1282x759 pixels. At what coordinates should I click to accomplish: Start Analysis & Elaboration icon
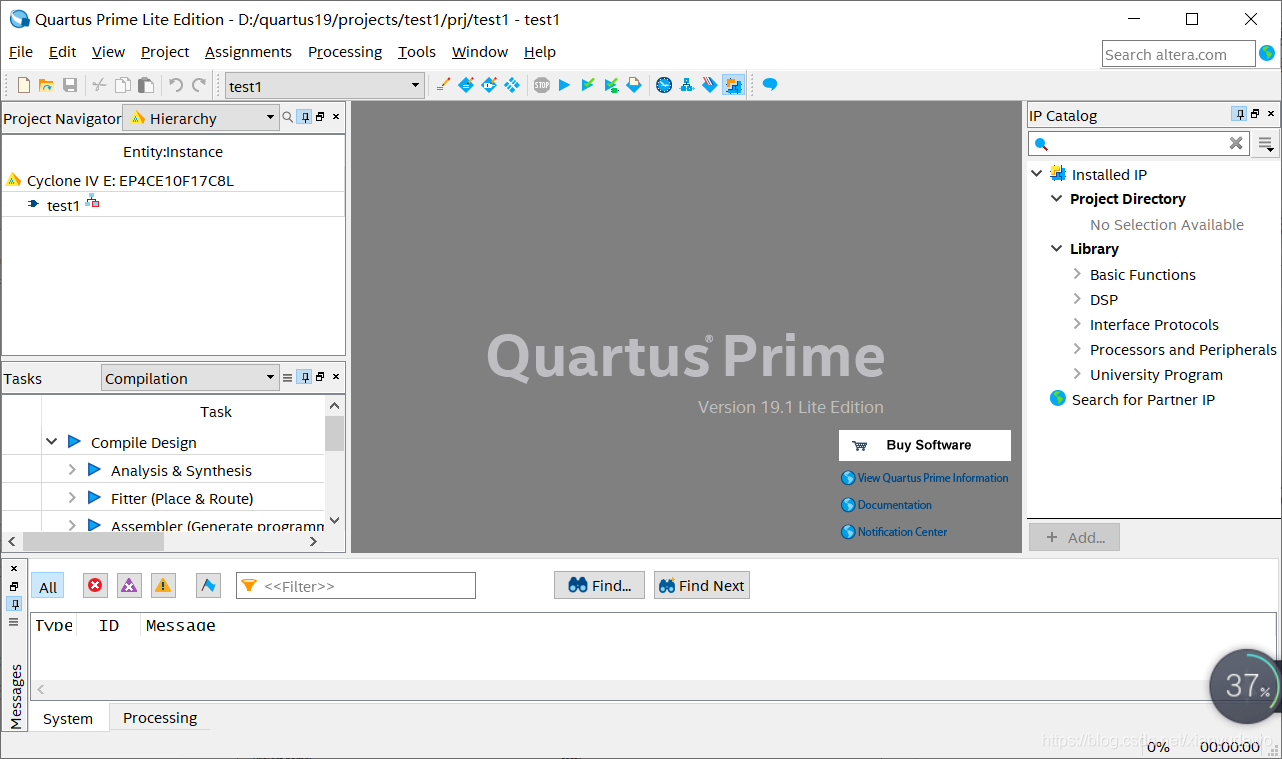[588, 85]
